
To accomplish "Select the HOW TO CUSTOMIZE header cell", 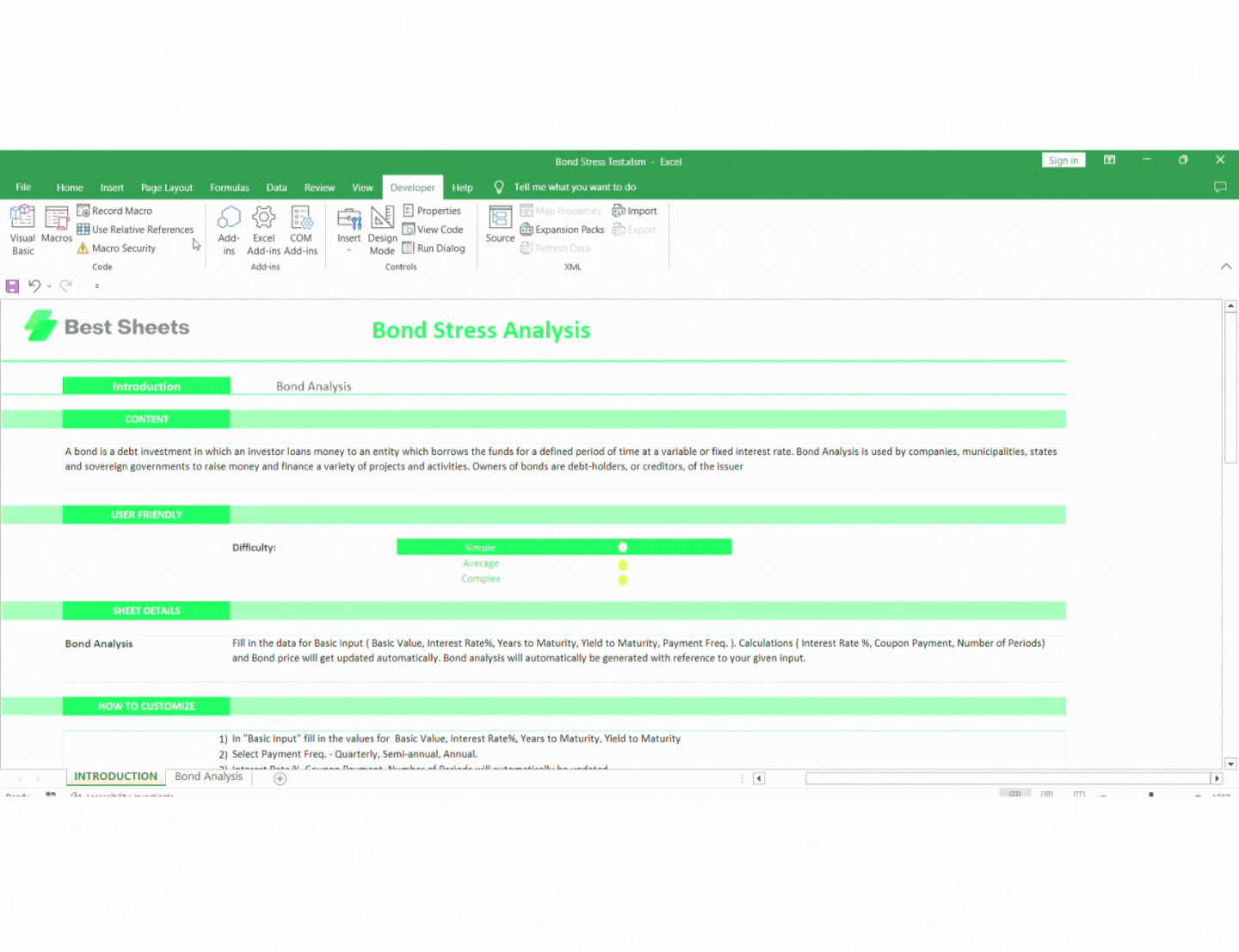I will (x=146, y=706).
